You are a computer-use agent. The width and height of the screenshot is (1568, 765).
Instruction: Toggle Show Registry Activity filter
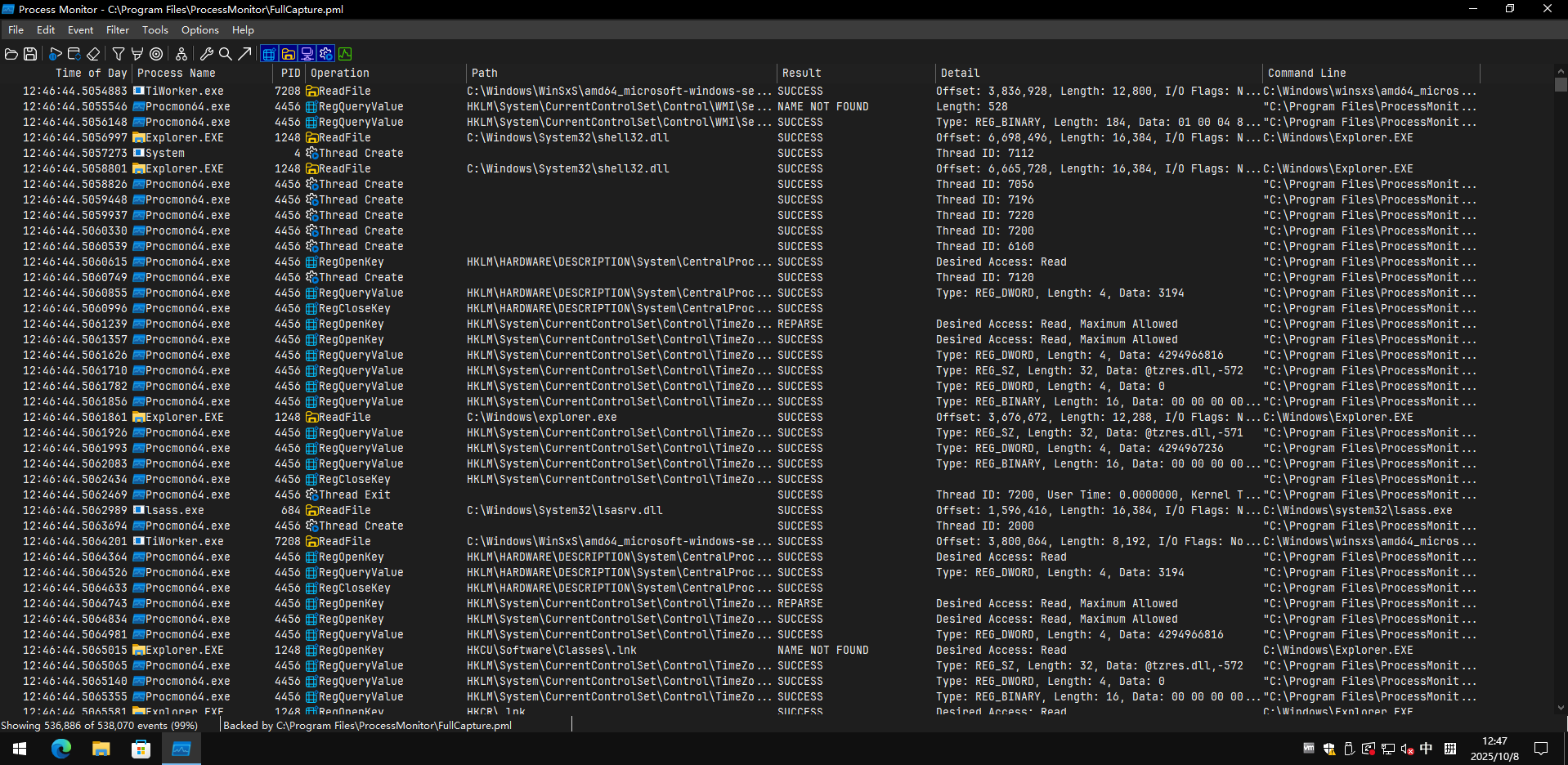point(269,54)
